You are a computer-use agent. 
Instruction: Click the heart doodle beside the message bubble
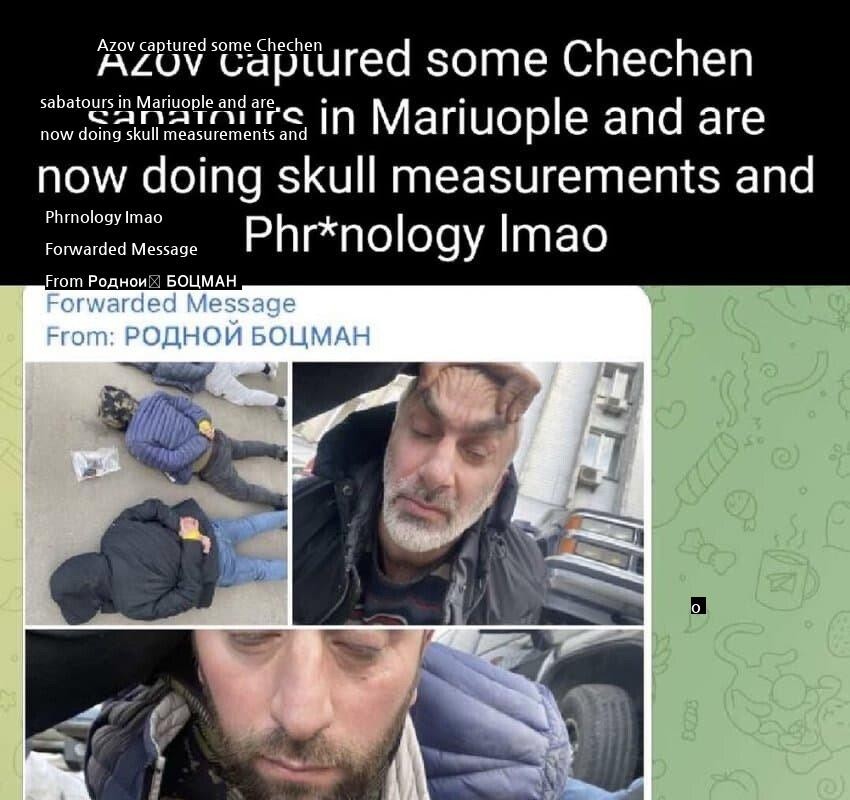pyautogui.click(x=669, y=414)
